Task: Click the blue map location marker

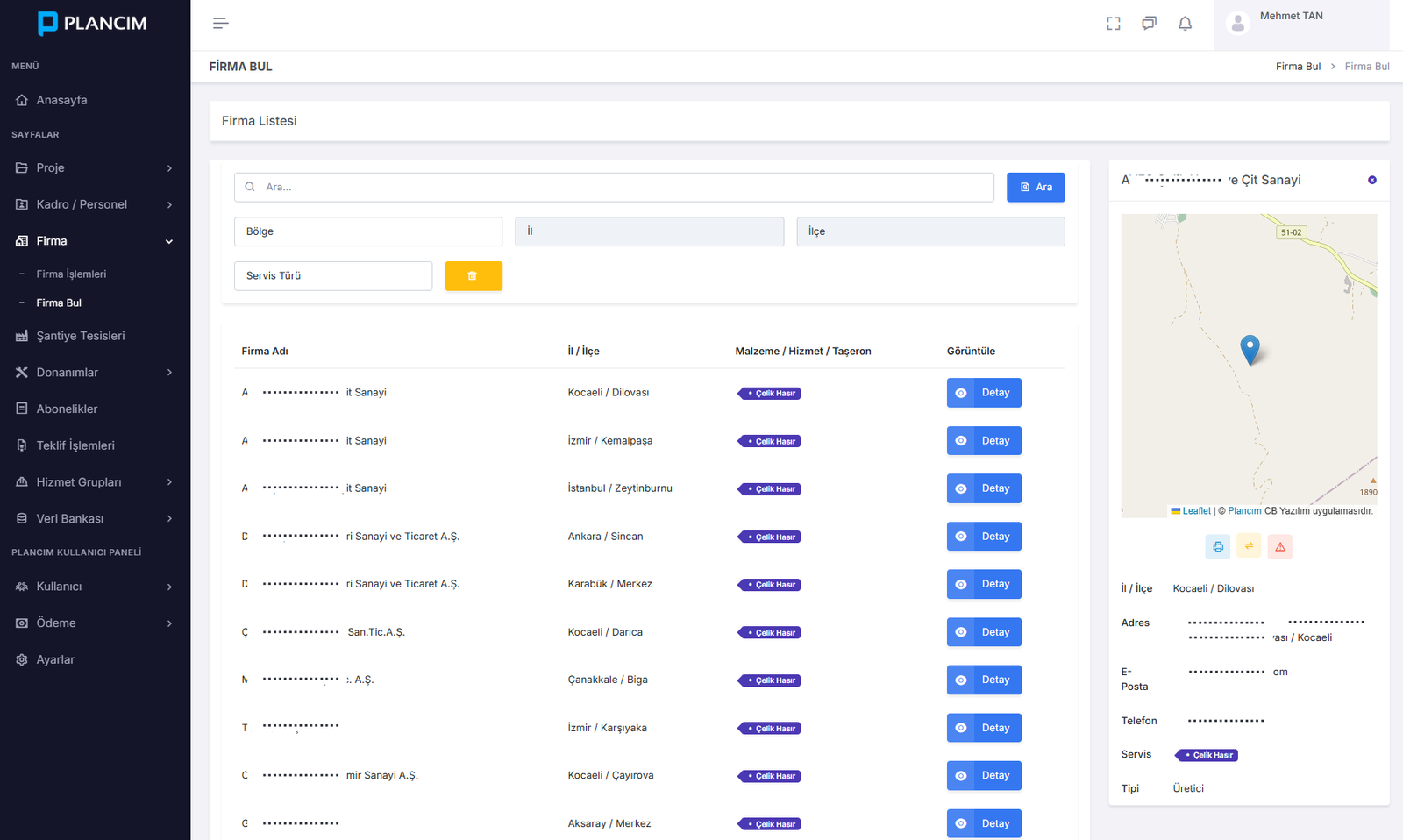Action: pyautogui.click(x=1250, y=350)
